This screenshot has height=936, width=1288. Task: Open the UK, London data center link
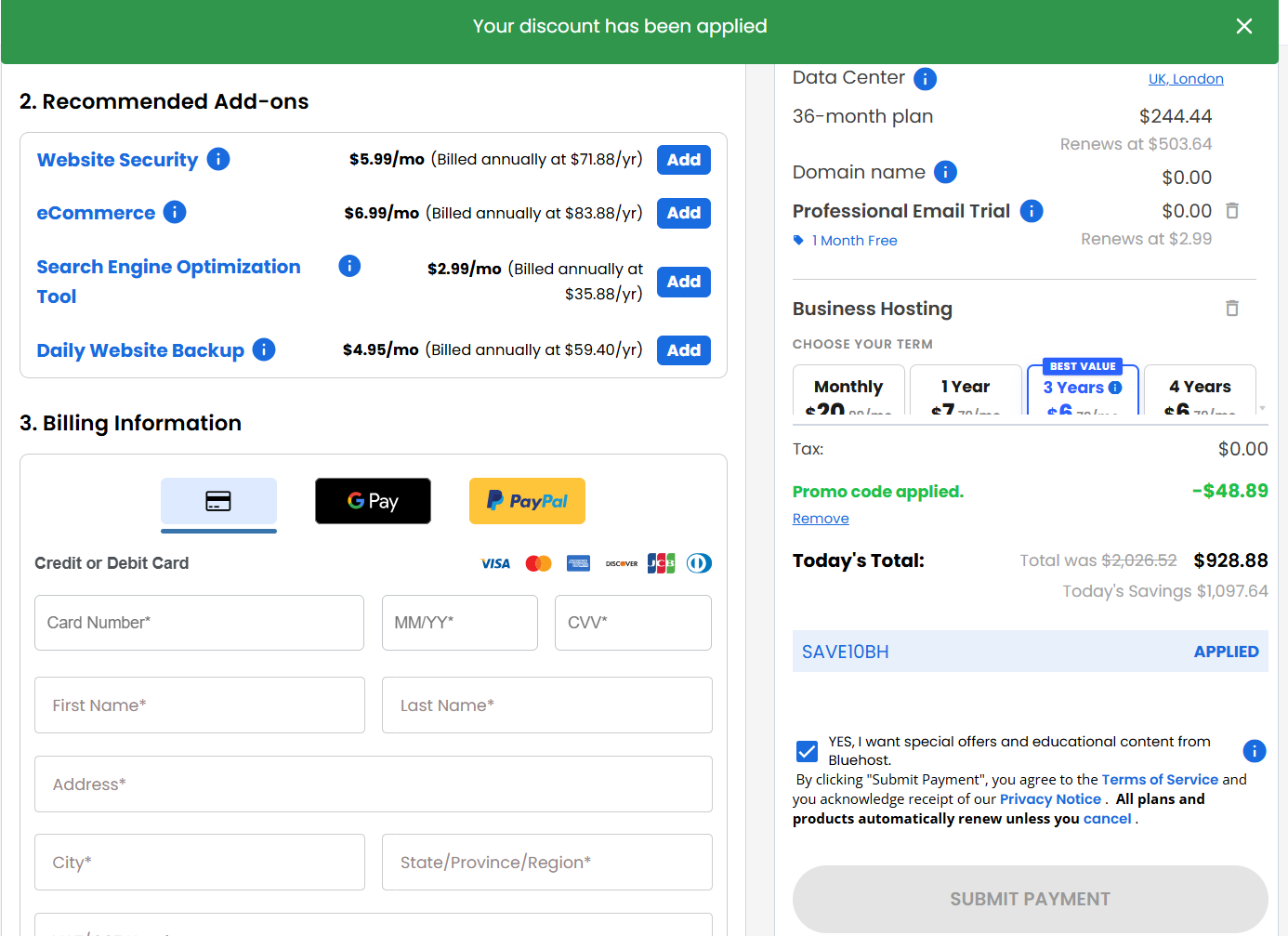(1186, 79)
